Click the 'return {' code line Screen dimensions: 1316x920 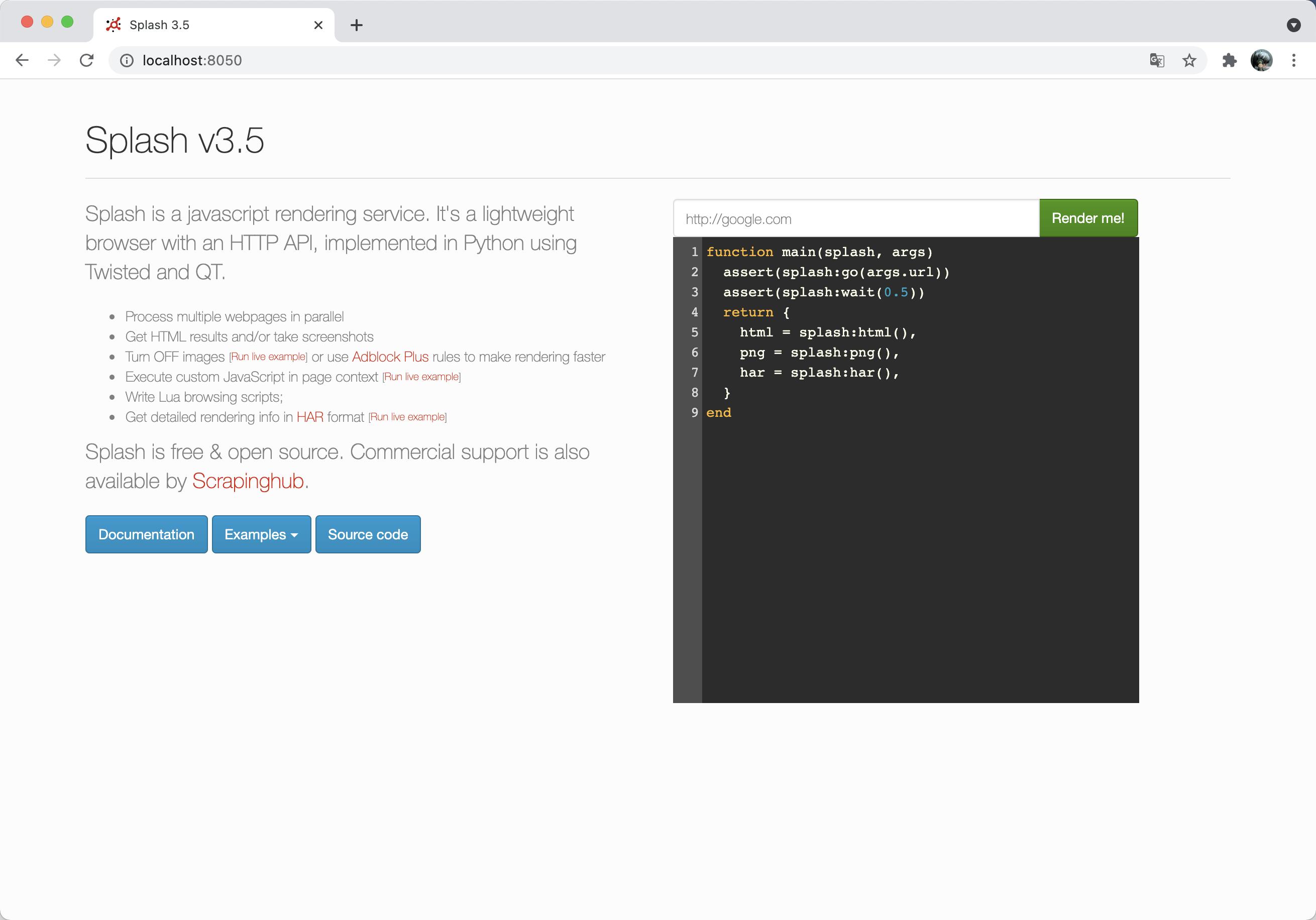click(x=756, y=312)
